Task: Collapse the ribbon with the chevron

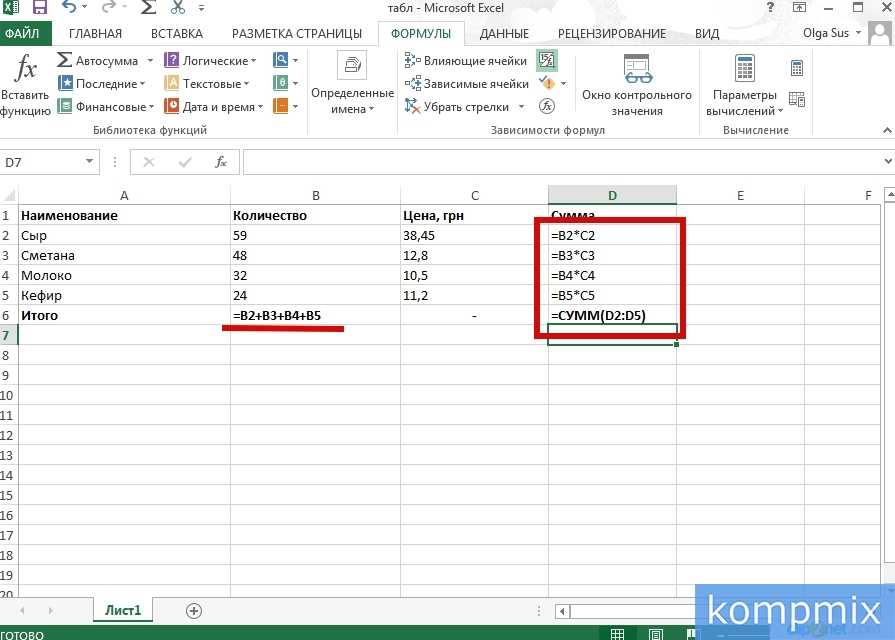Action: pyautogui.click(x=887, y=130)
